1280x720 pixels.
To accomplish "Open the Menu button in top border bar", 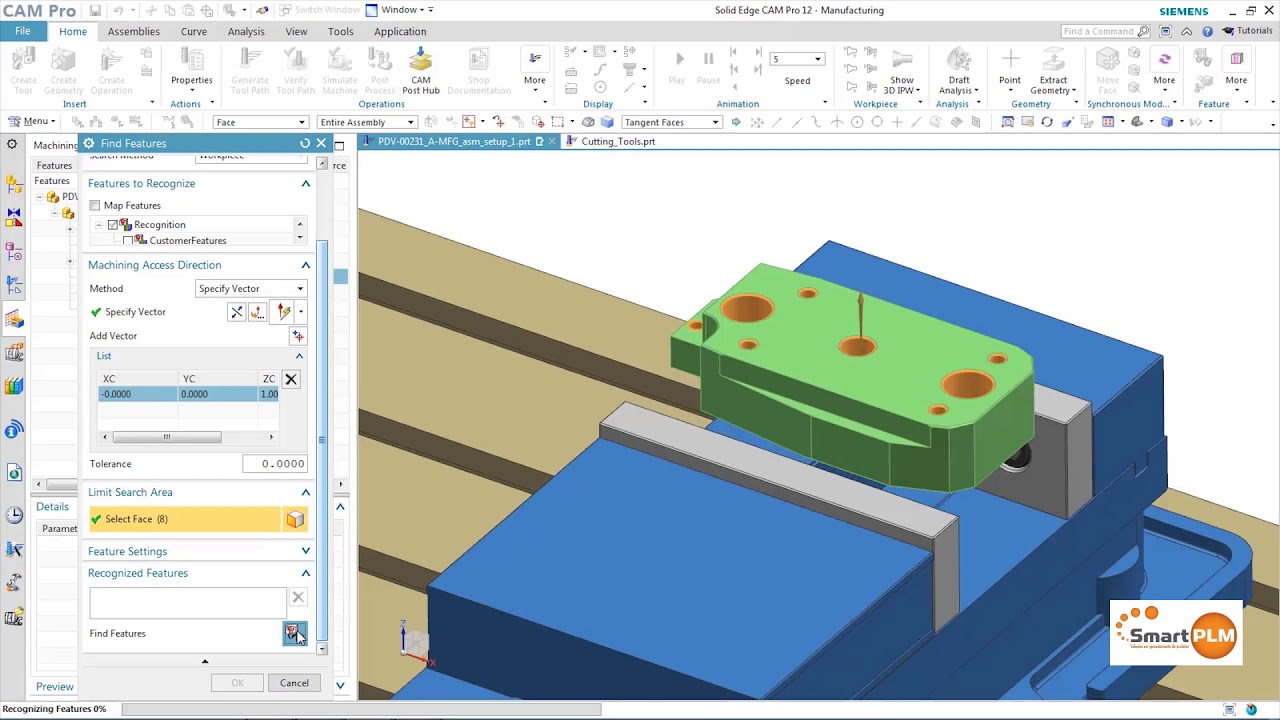I will (34, 122).
